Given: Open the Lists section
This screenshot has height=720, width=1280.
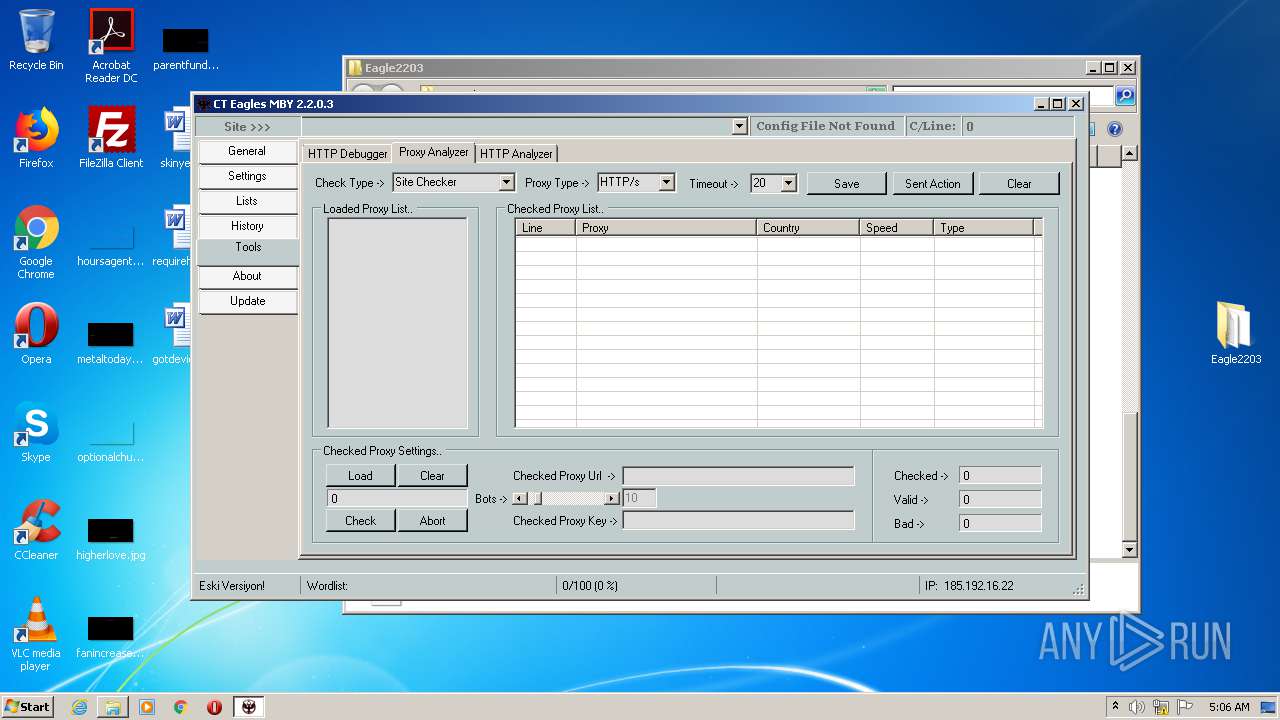Looking at the screenshot, I should (x=247, y=201).
